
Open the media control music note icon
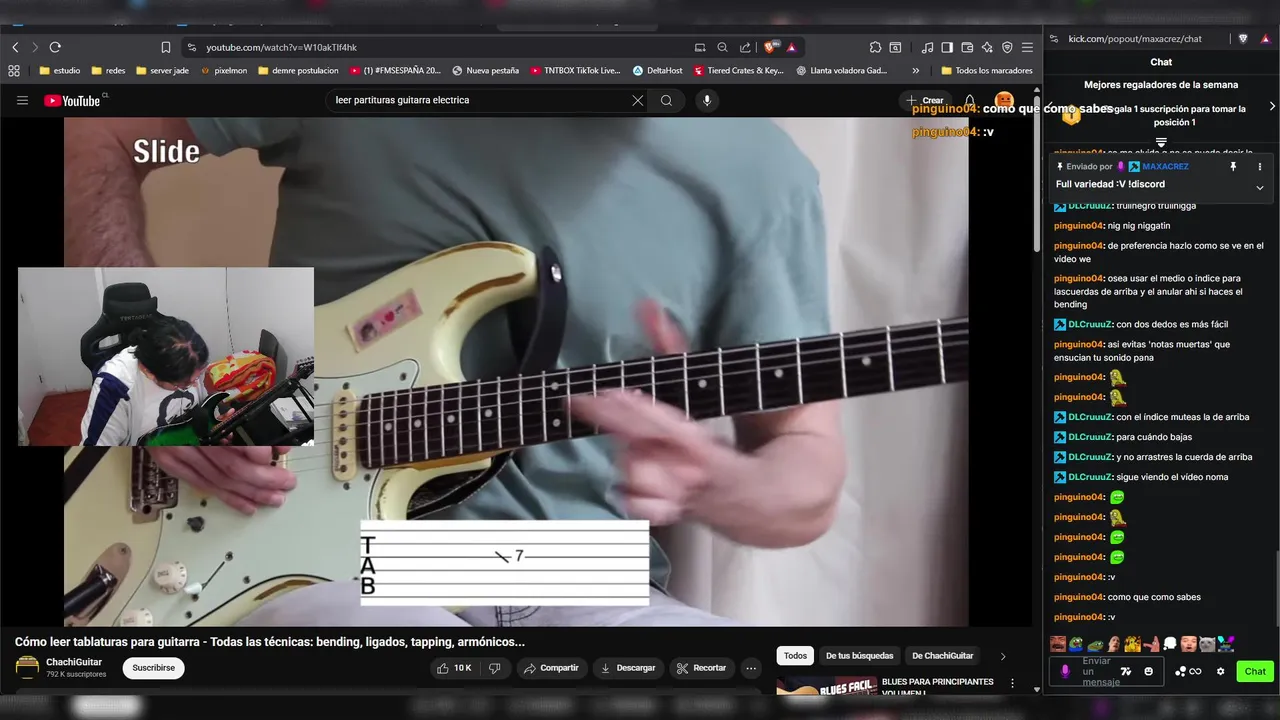(x=927, y=47)
